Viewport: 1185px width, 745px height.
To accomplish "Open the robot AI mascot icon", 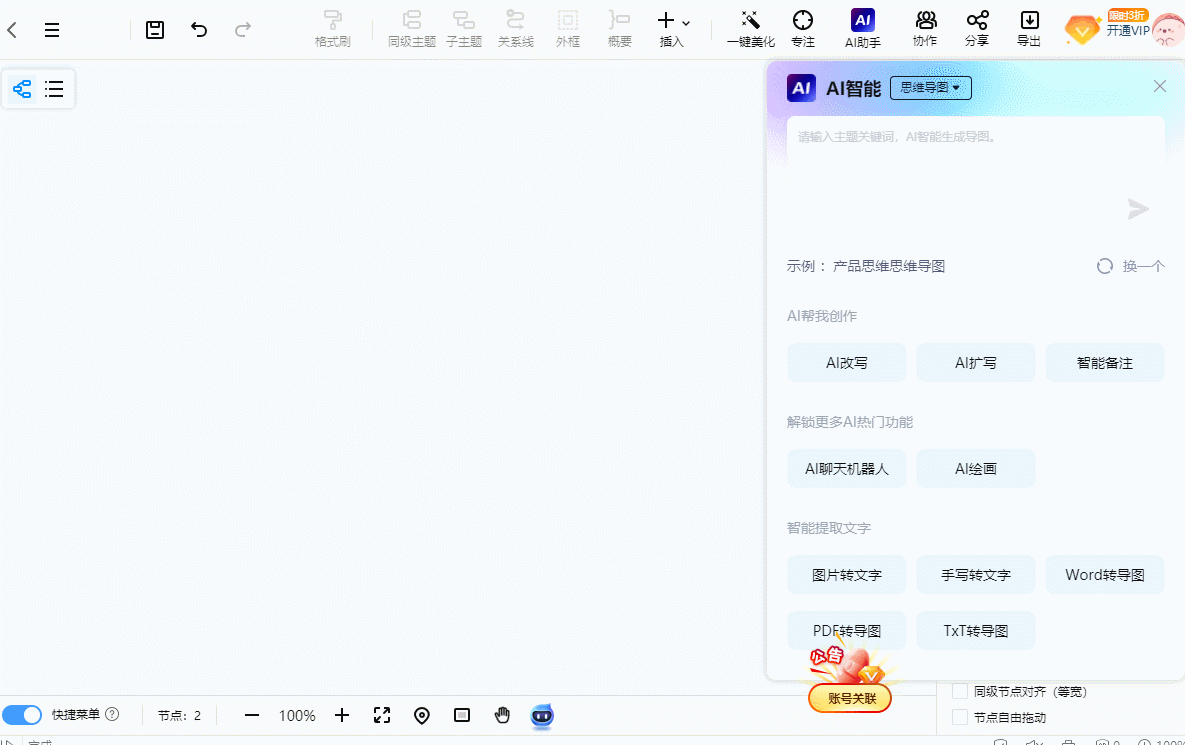I will [542, 716].
